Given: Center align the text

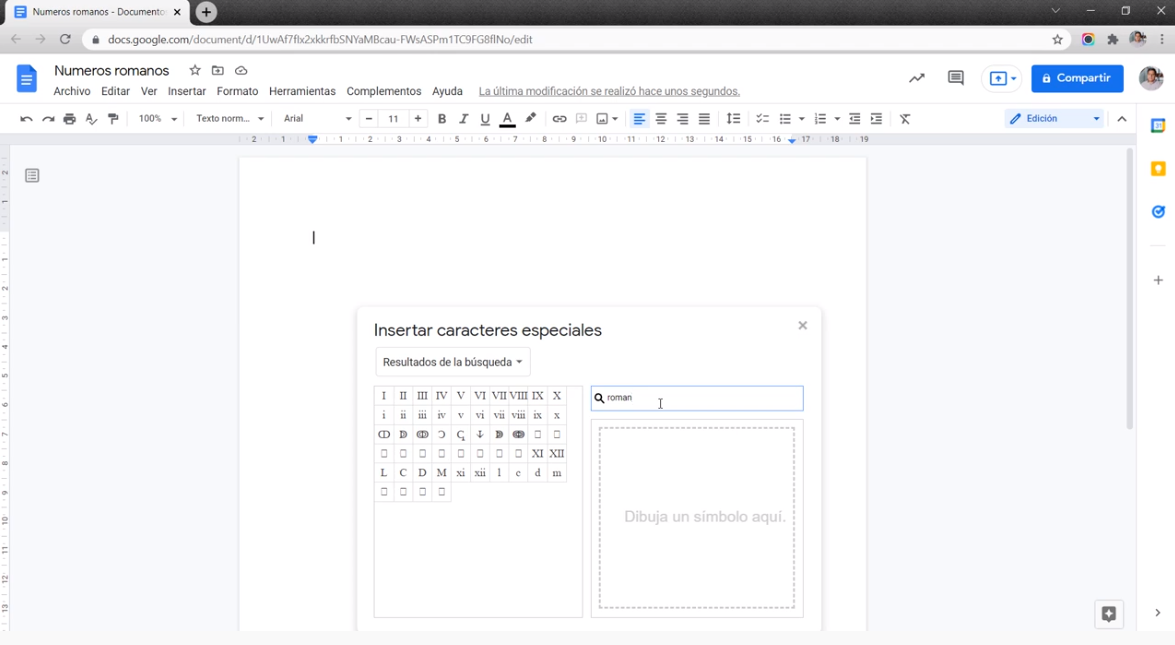Looking at the screenshot, I should click(x=661, y=119).
